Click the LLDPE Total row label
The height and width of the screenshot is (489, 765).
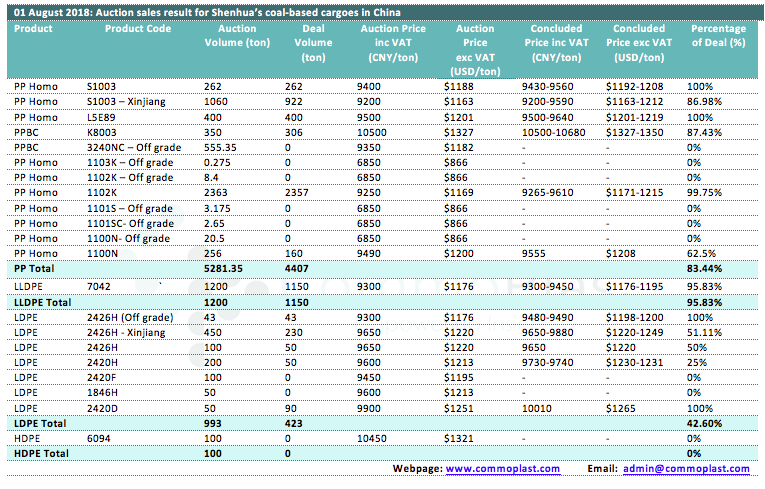point(43,300)
